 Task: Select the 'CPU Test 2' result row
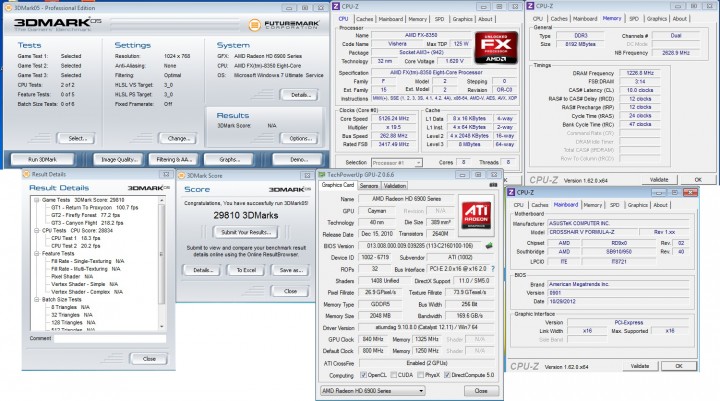tap(76, 246)
